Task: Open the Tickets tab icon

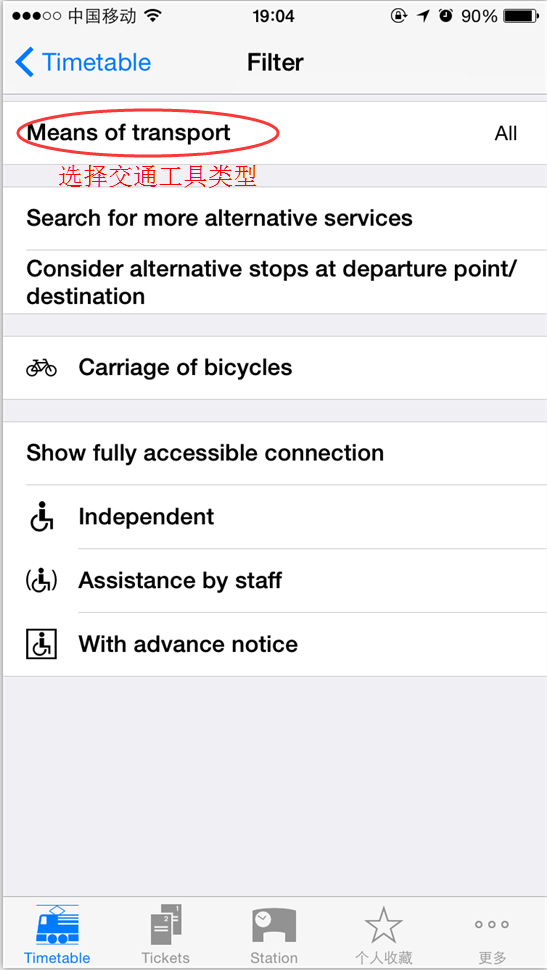Action: (x=165, y=925)
